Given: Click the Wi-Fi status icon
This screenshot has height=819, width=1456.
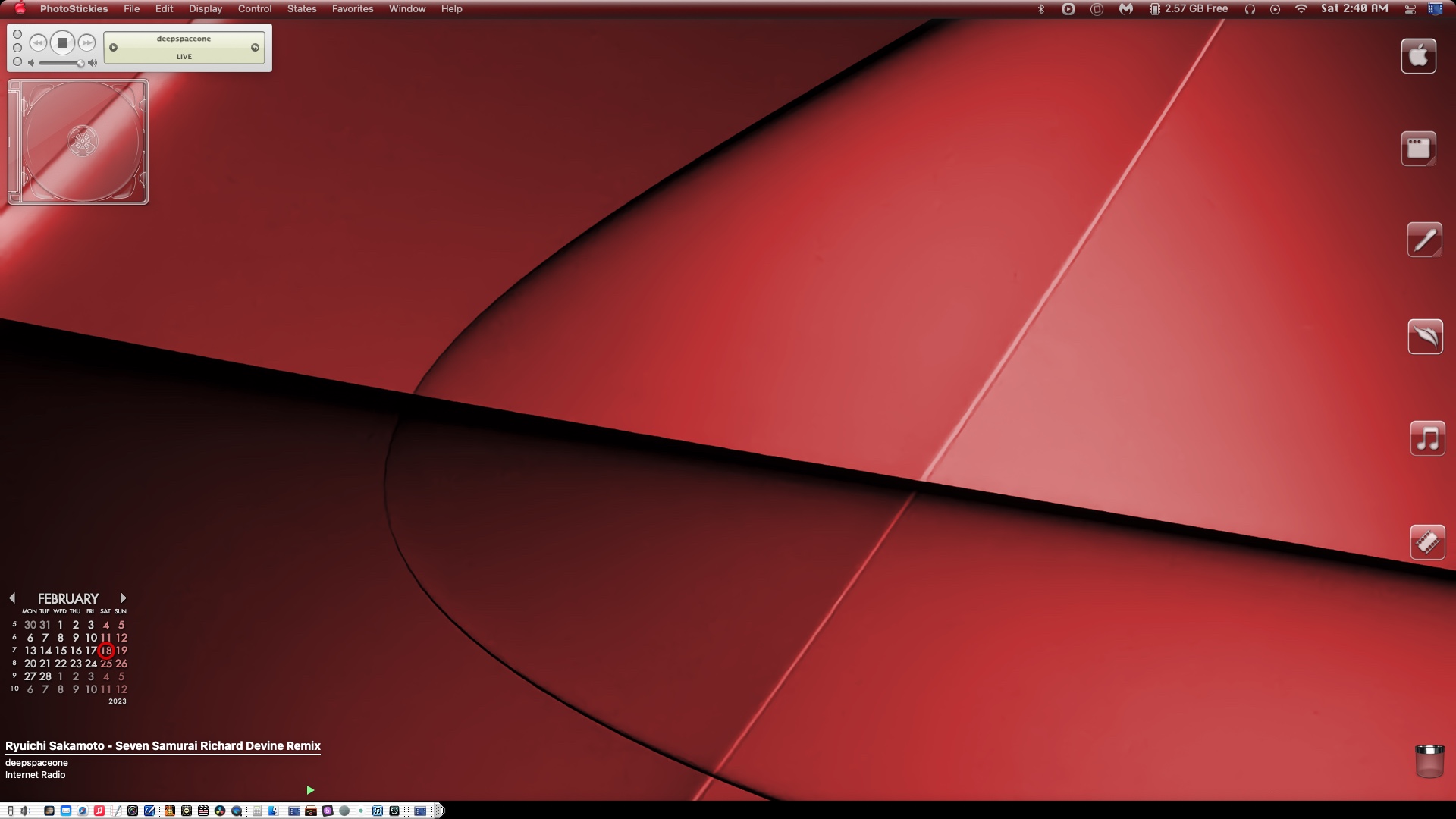Looking at the screenshot, I should pos(1301,9).
